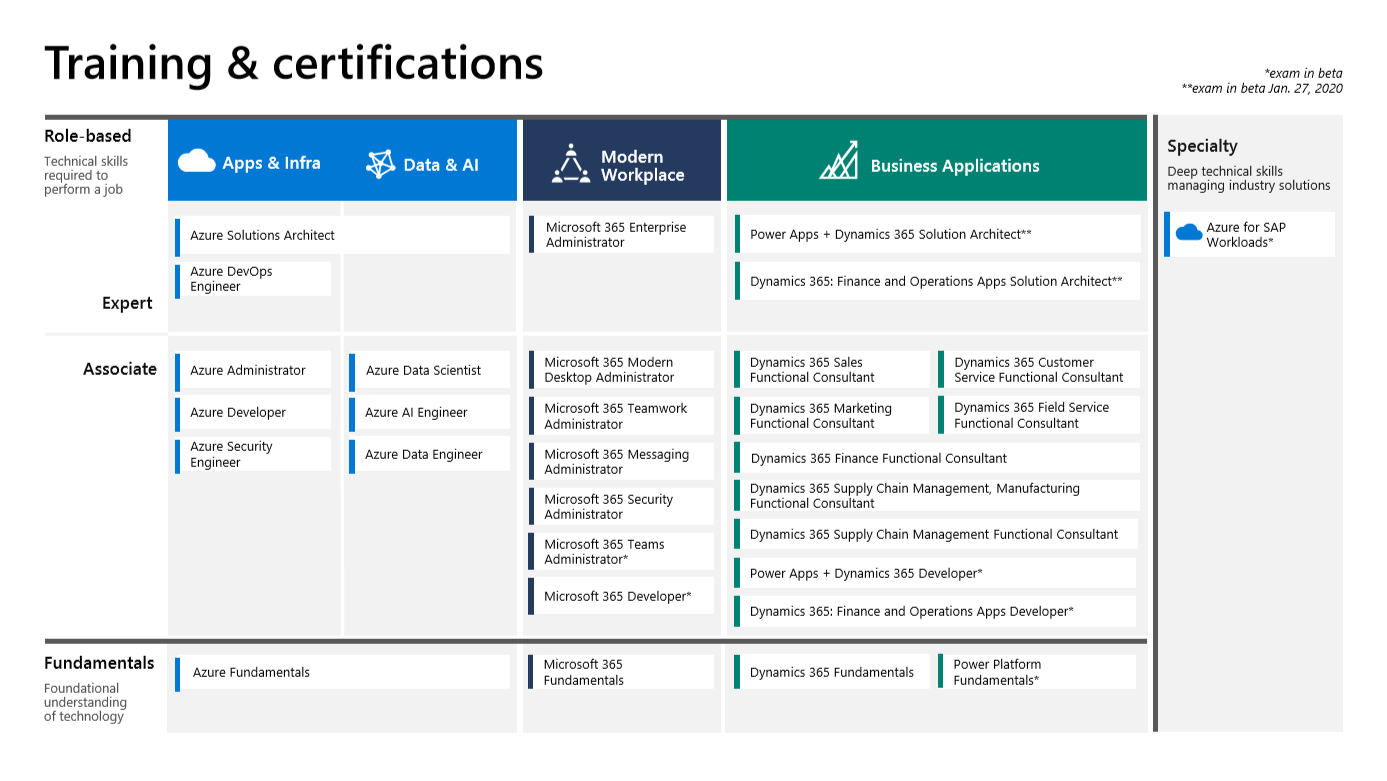This screenshot has height=781, width=1387.
Task: Open Azure Developer certification
Action: (253, 412)
